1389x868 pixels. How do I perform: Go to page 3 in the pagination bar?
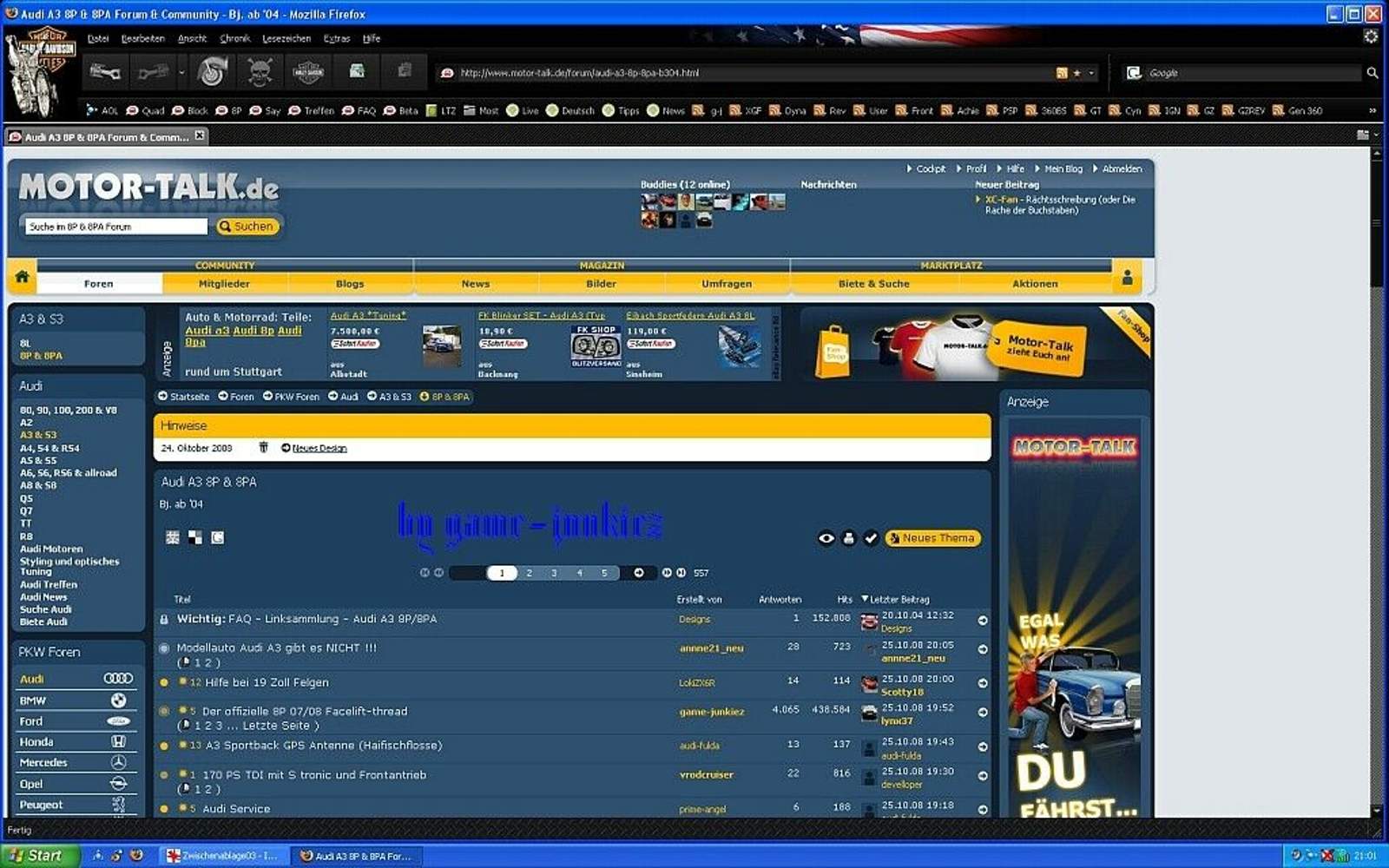click(554, 573)
